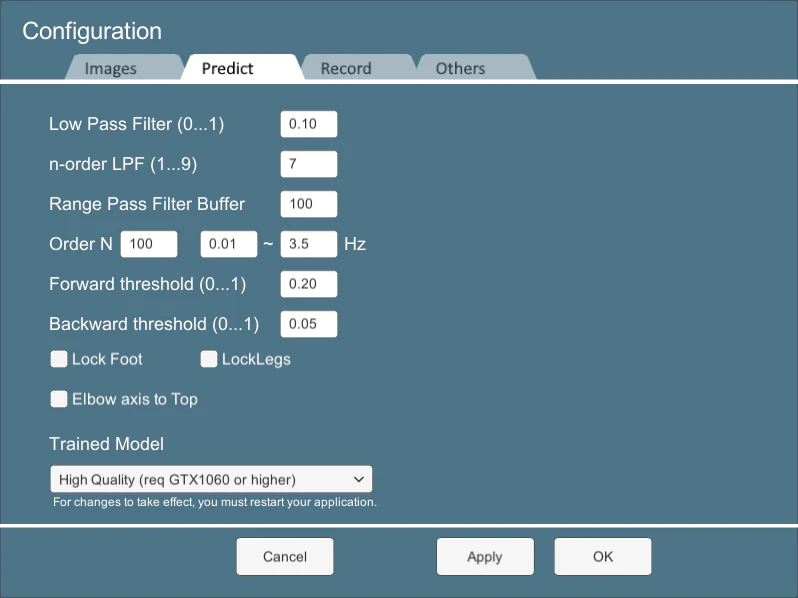Click the Hz unit label
Image resolution: width=798 pixels, height=598 pixels.
[355, 244]
